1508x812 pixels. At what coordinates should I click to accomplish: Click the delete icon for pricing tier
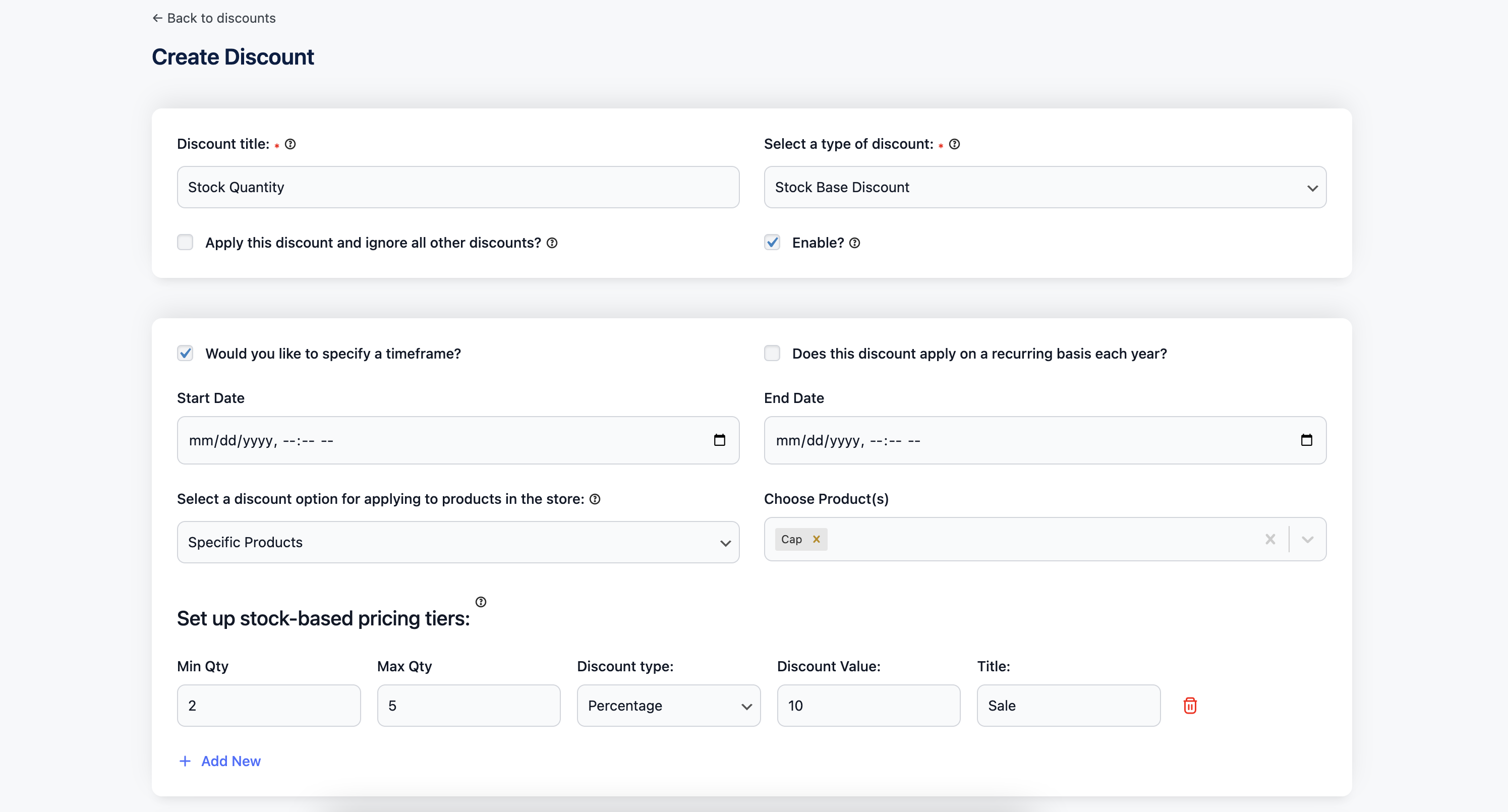[1191, 706]
